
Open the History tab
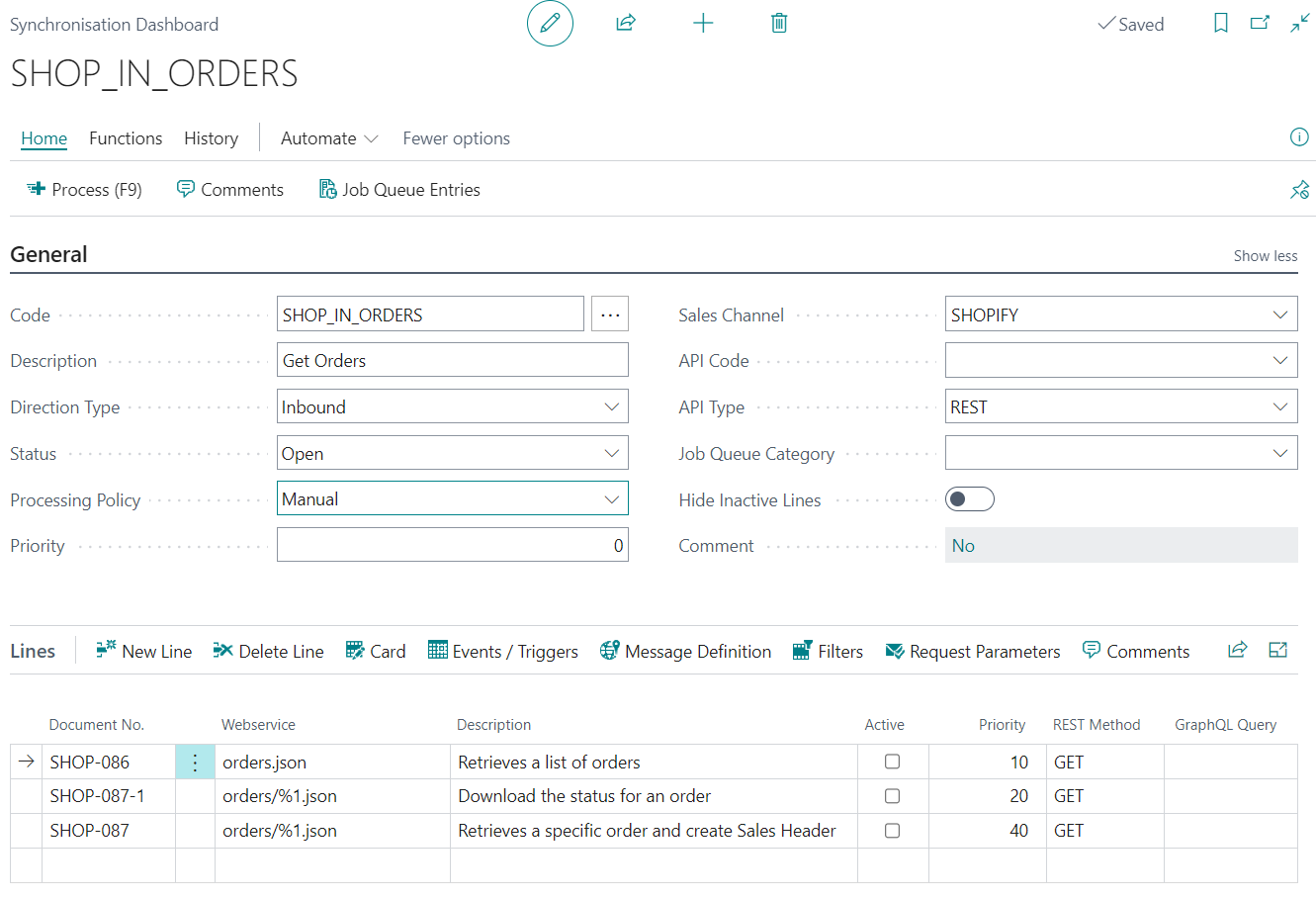211,137
